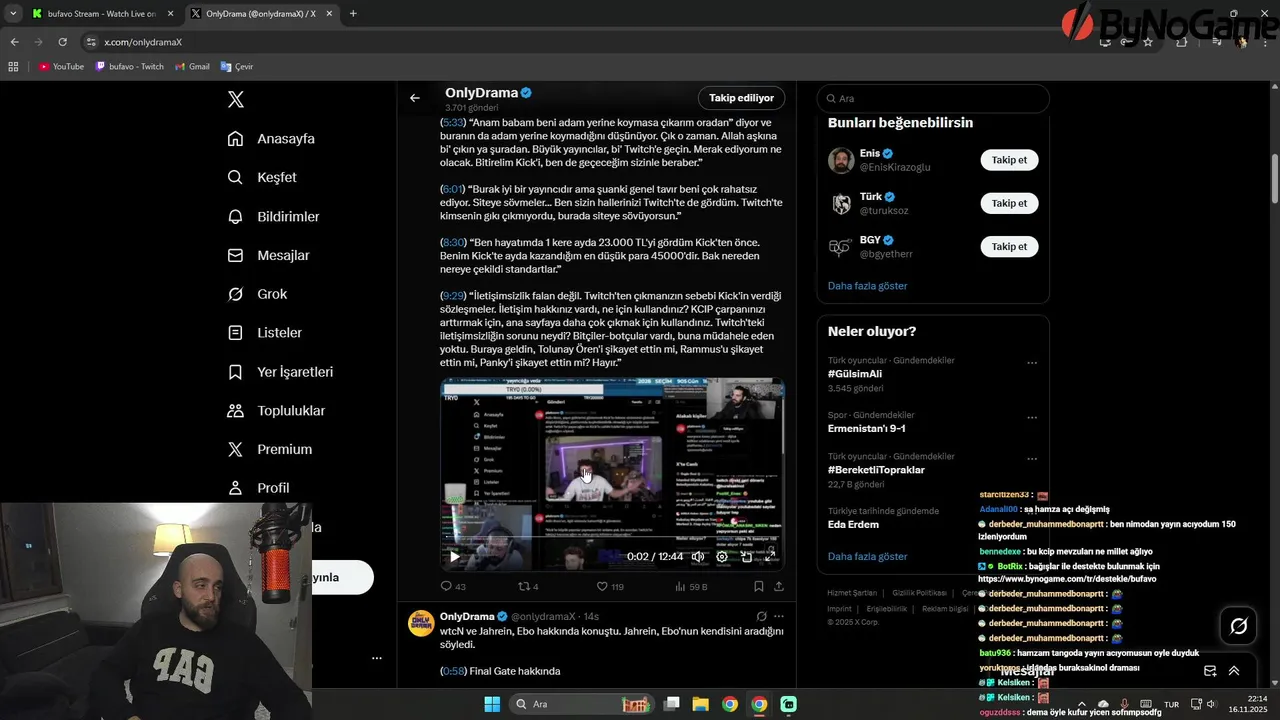Play the embedded video
This screenshot has height=720, width=1280.
click(x=454, y=557)
